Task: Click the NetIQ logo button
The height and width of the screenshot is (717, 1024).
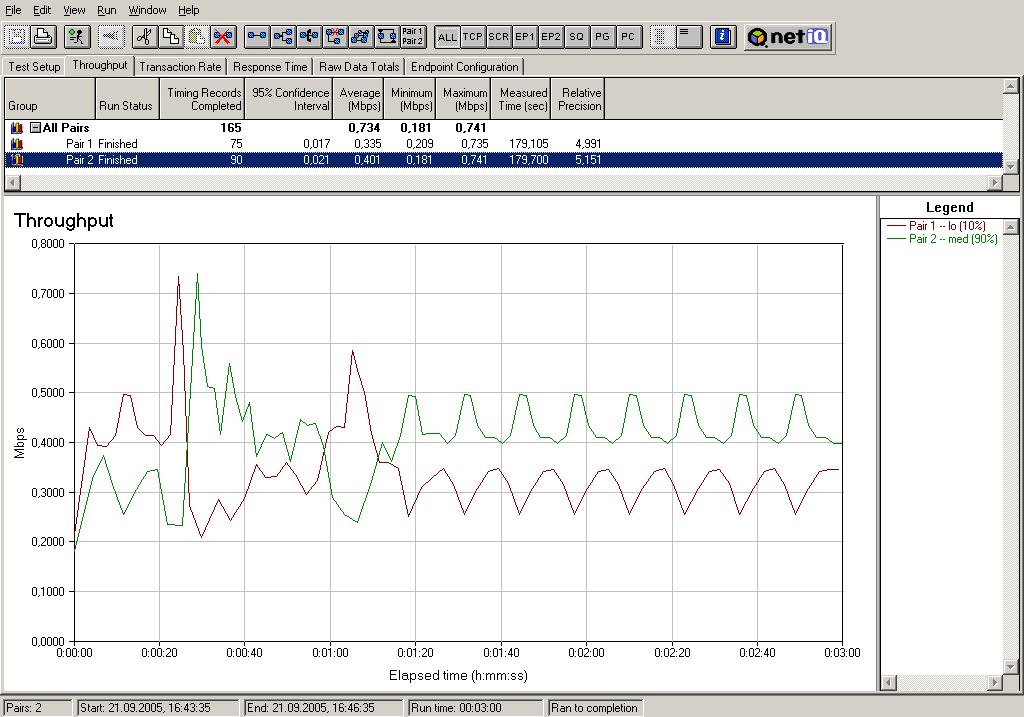Action: (x=787, y=37)
